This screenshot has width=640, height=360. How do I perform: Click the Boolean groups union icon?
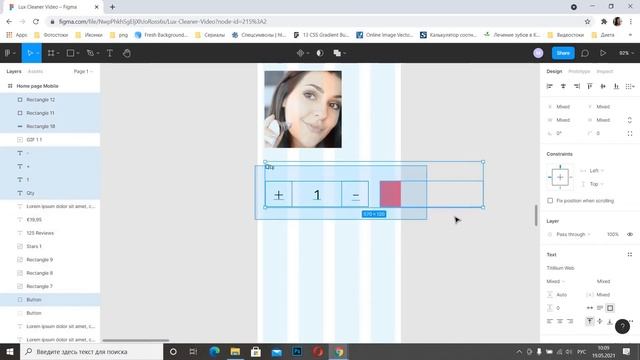coord(337,53)
